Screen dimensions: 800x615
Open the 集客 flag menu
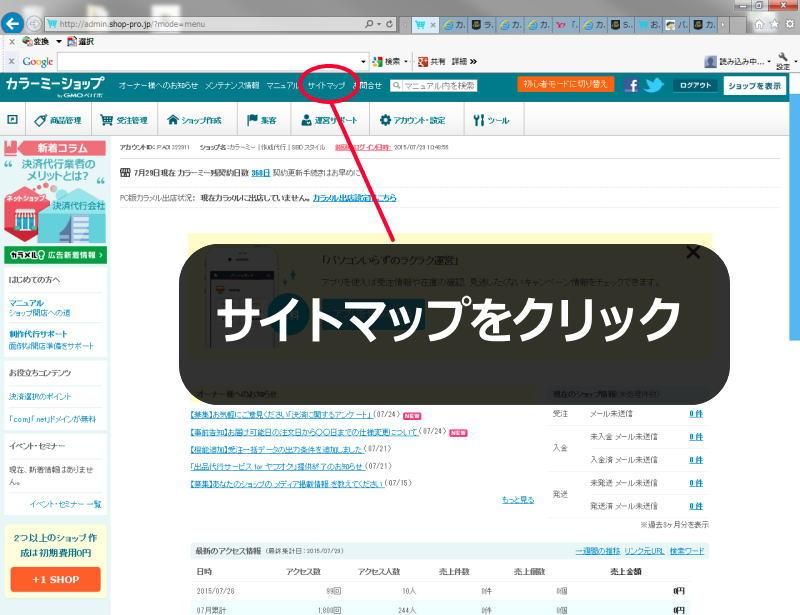tap(262, 121)
